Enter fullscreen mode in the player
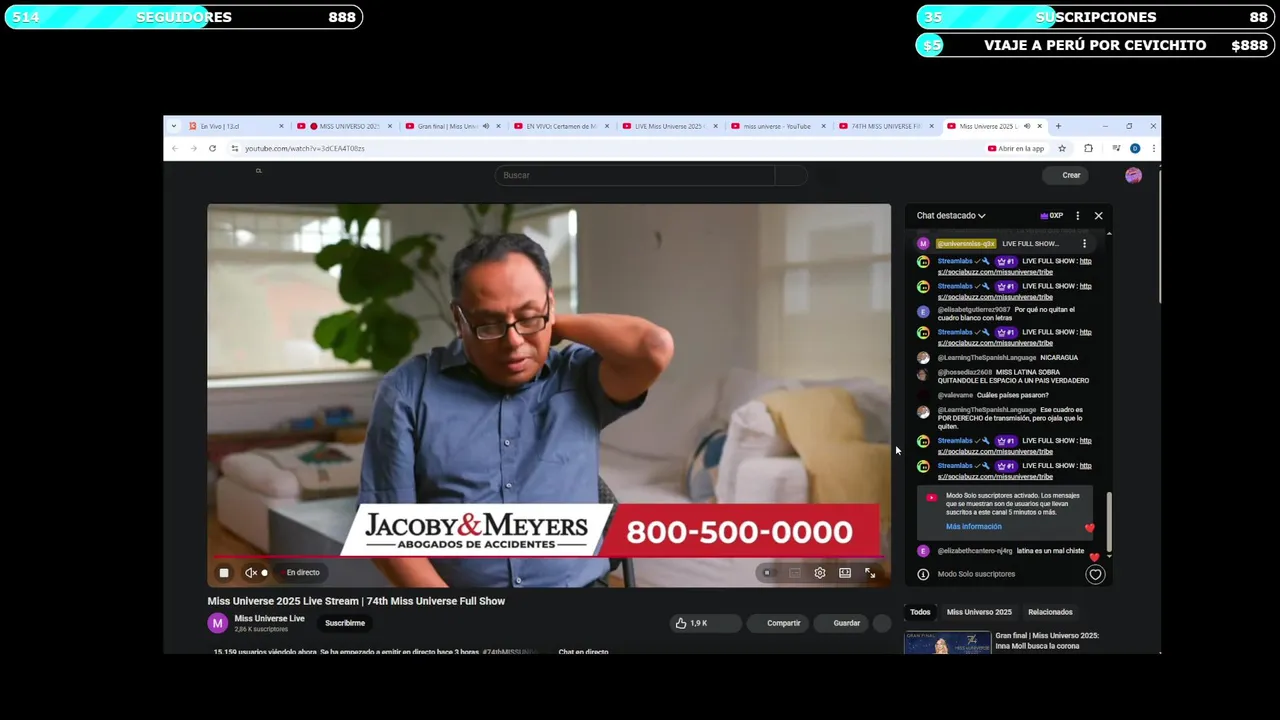The image size is (1280, 720). pyautogui.click(x=870, y=573)
